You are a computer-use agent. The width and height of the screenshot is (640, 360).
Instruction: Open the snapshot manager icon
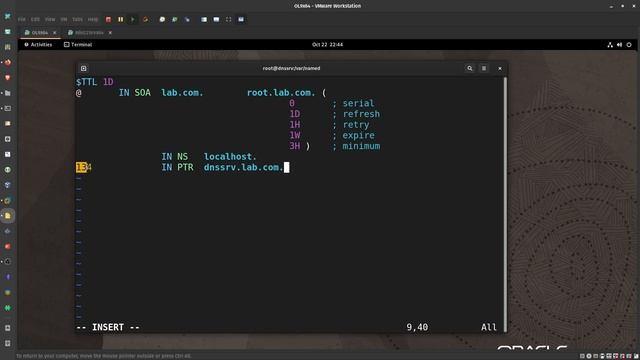[187, 19]
